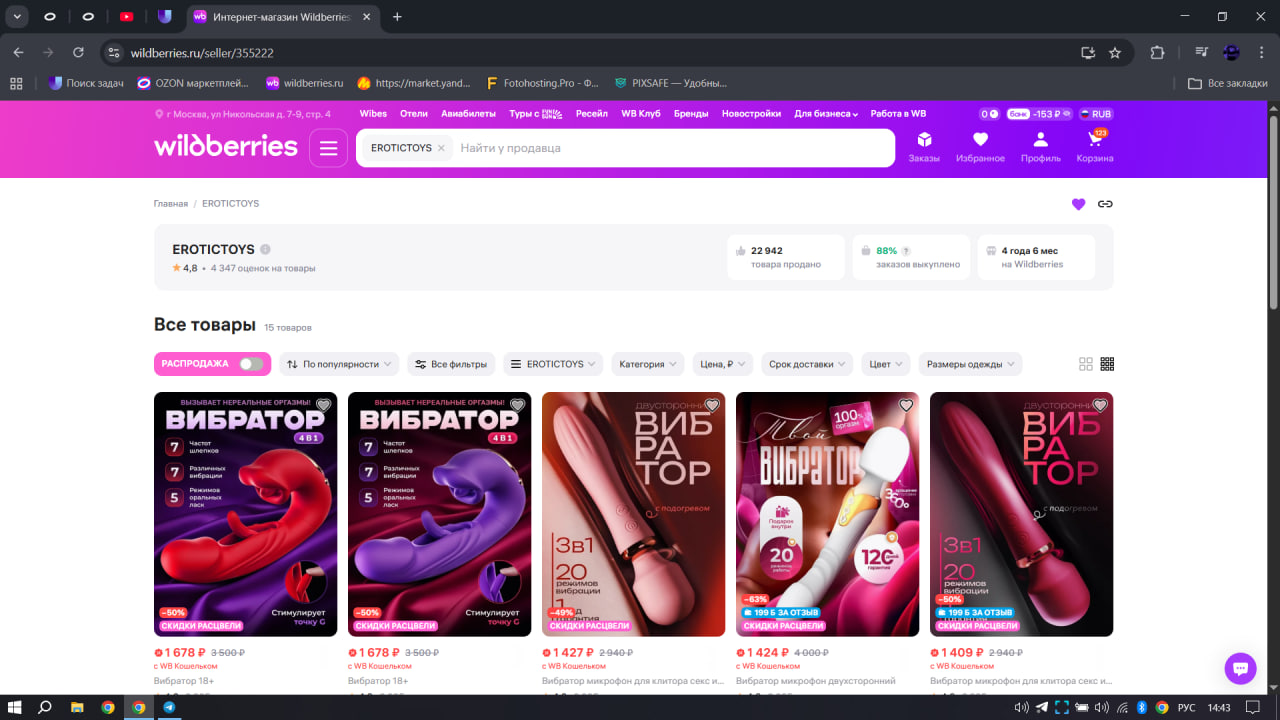
Task: View site information icon in address bar
Action: 114,53
